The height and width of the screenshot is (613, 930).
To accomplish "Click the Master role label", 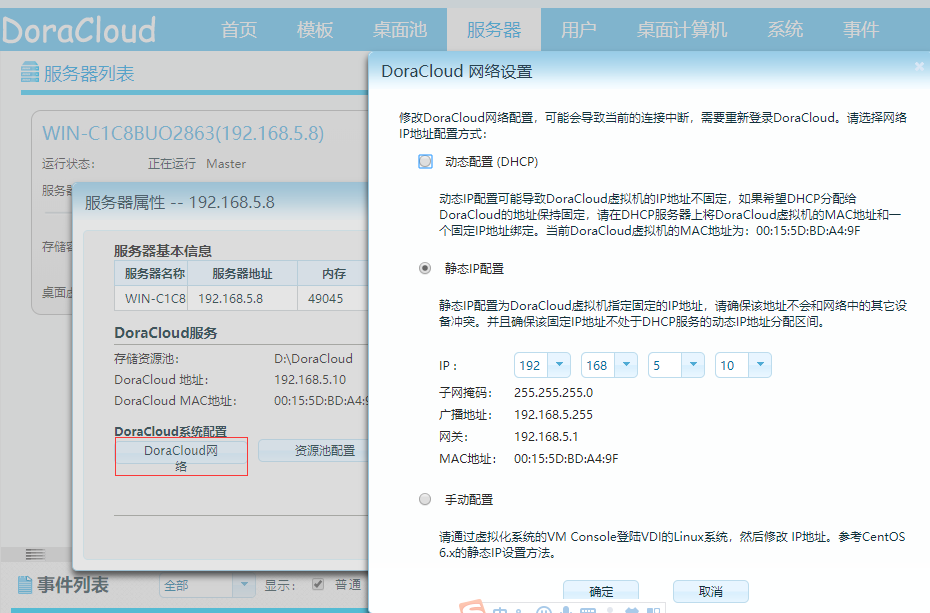I will pyautogui.click(x=226, y=164).
